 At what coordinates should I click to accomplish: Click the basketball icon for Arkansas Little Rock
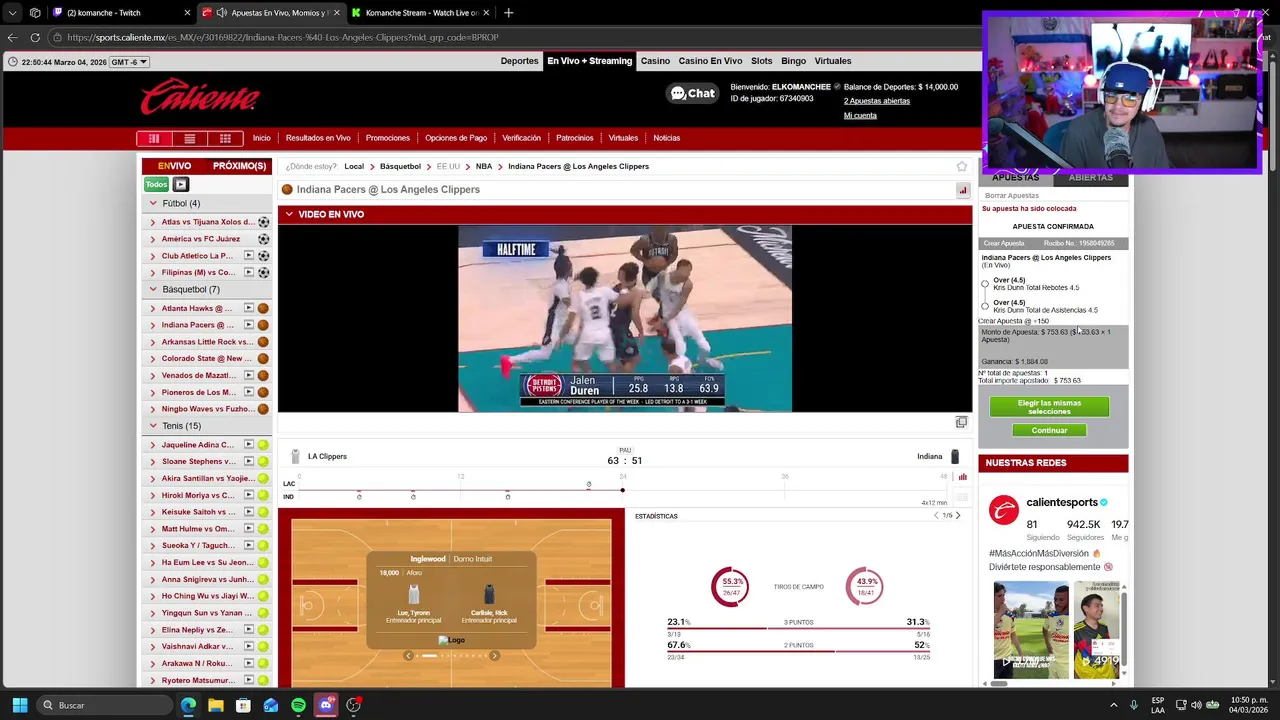264,342
